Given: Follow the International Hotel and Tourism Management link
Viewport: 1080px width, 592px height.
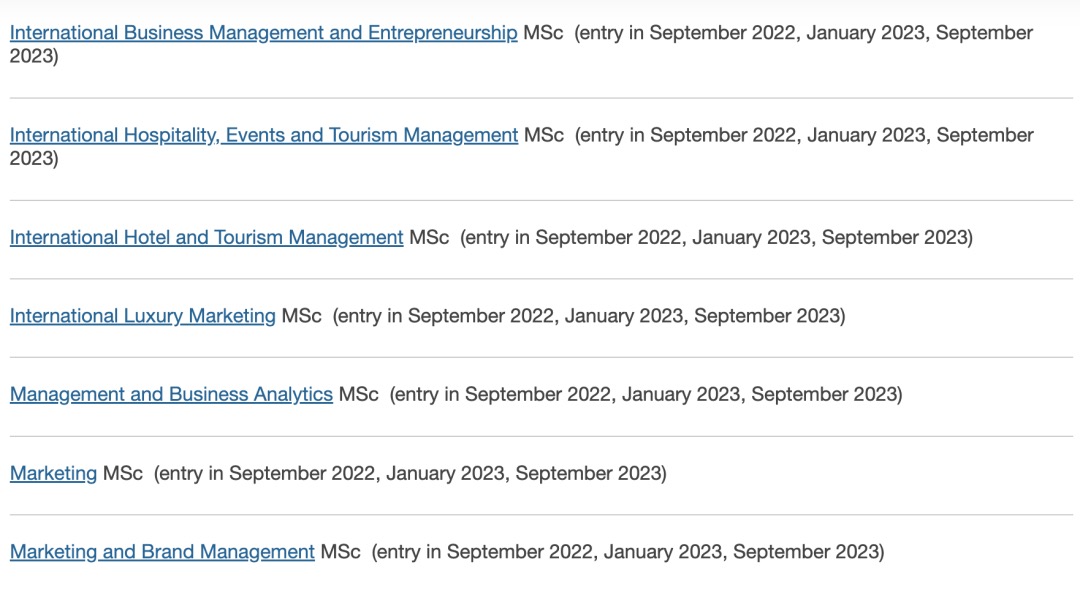Looking at the screenshot, I should point(207,238).
